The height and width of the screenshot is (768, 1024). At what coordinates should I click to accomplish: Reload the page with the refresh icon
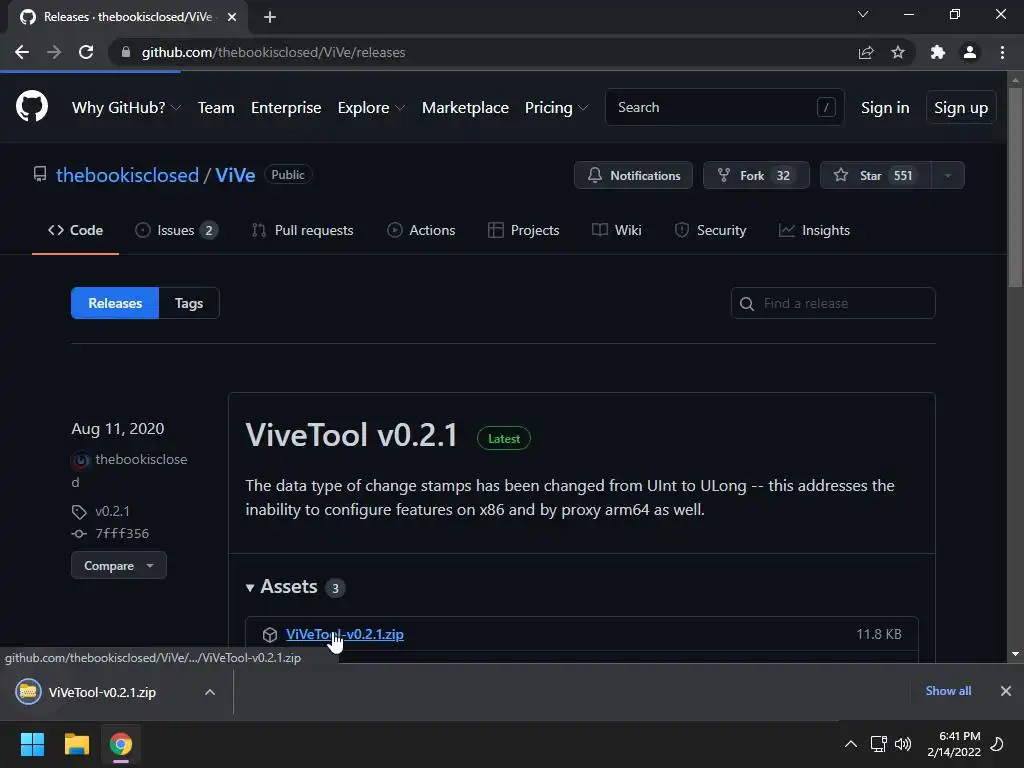tap(86, 52)
